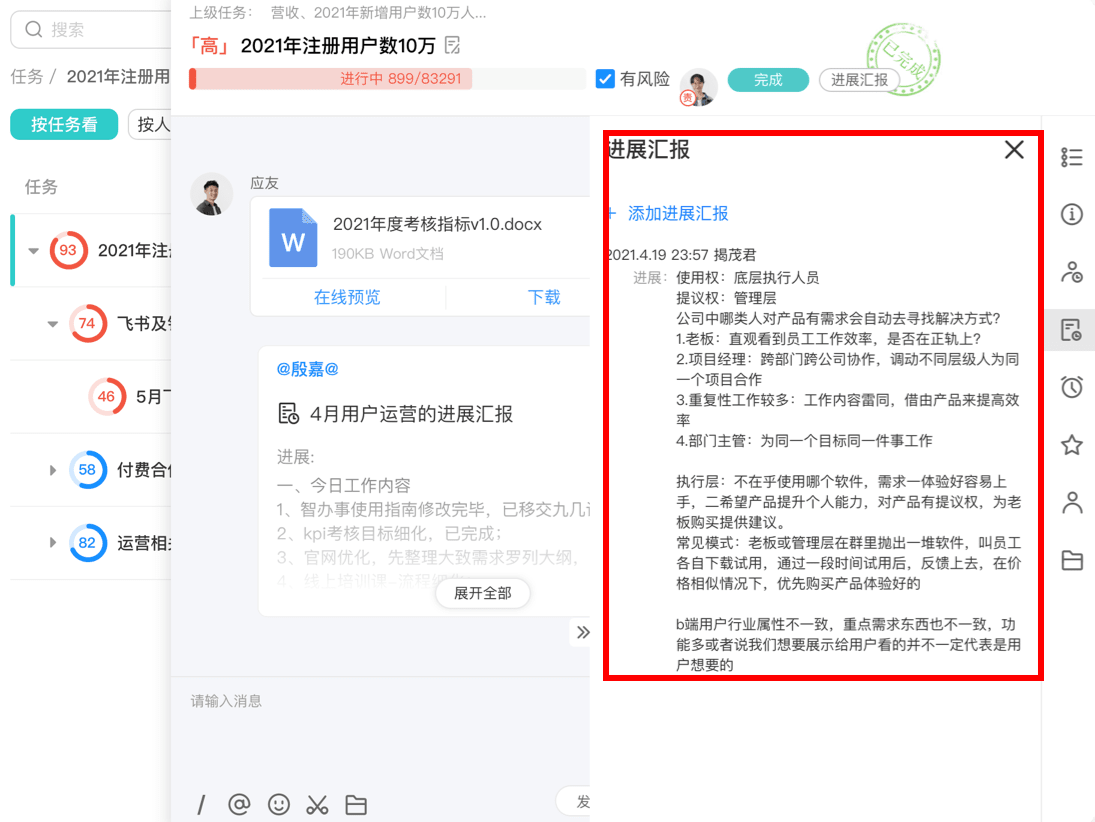
Task: Click the 任务 column header
Action: (x=41, y=186)
